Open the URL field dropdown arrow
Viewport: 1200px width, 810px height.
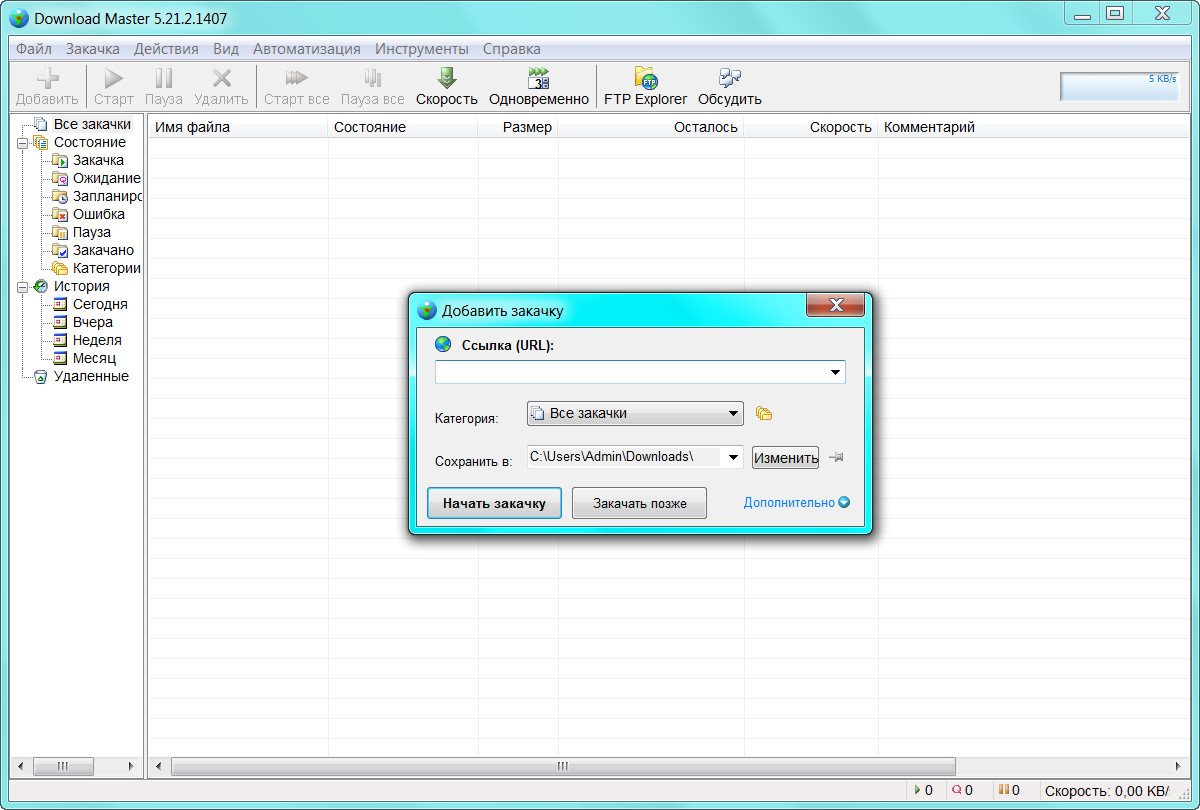coord(835,373)
